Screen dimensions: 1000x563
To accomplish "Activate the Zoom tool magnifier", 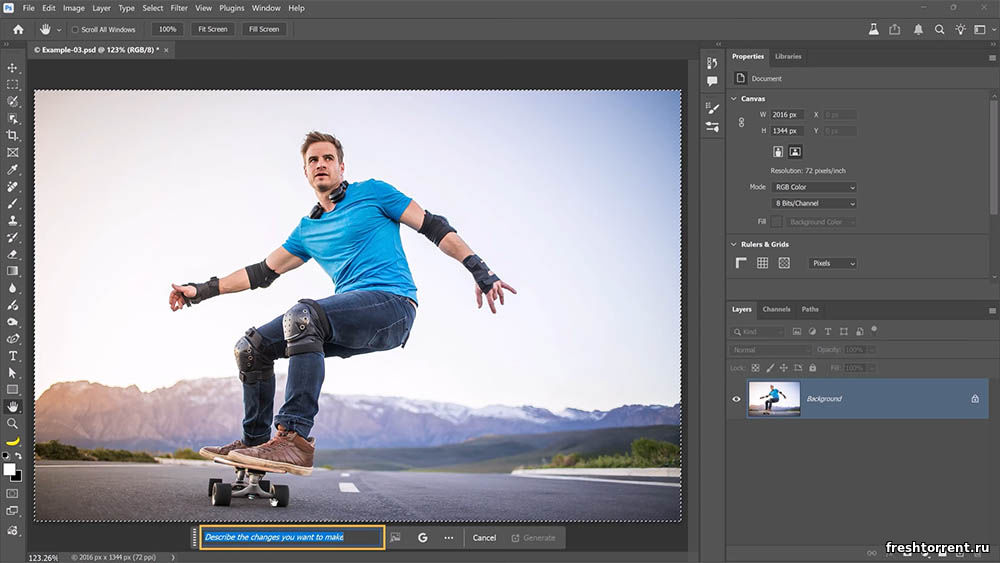I will (x=13, y=423).
